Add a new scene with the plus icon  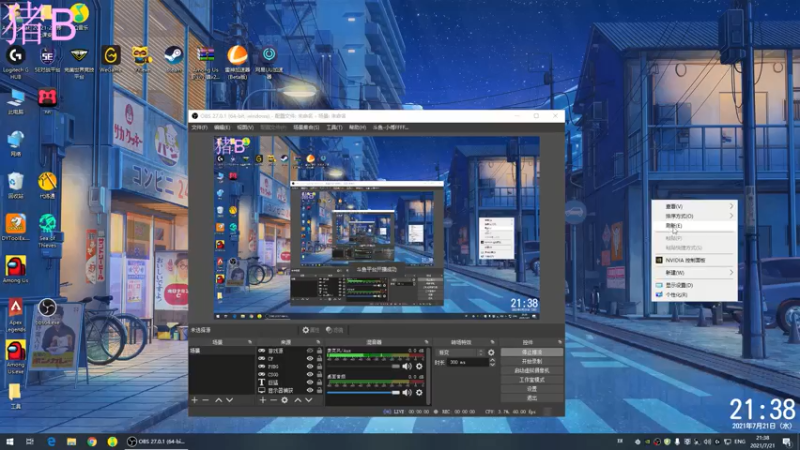click(194, 400)
